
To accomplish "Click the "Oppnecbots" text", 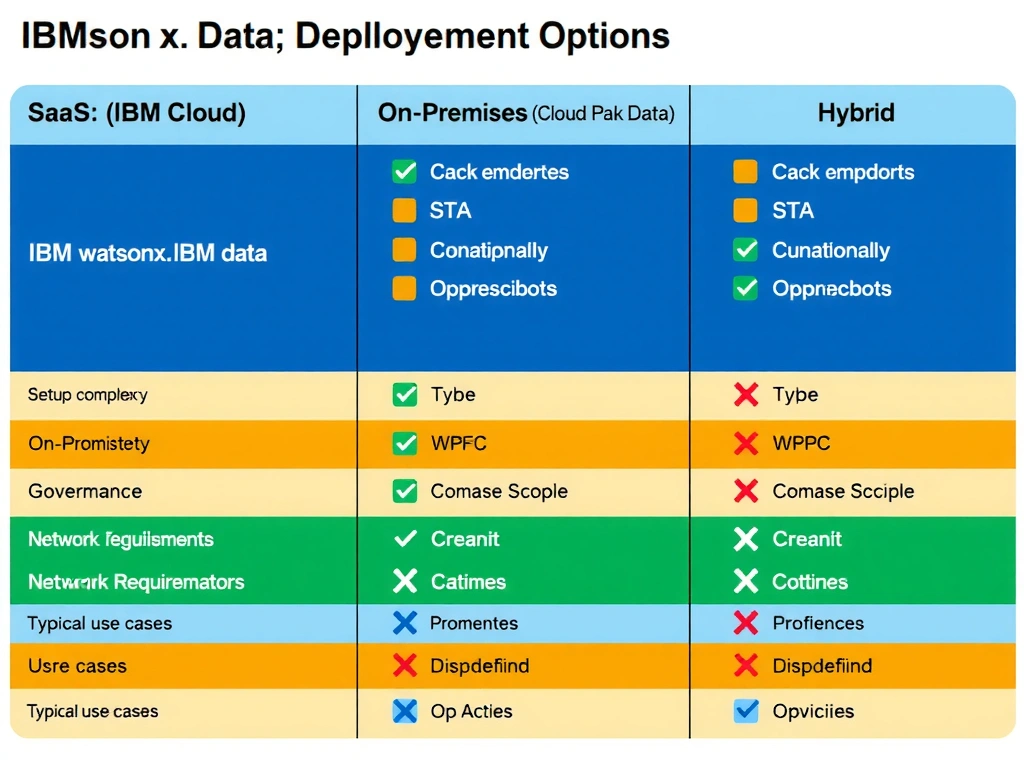I will click(831, 289).
